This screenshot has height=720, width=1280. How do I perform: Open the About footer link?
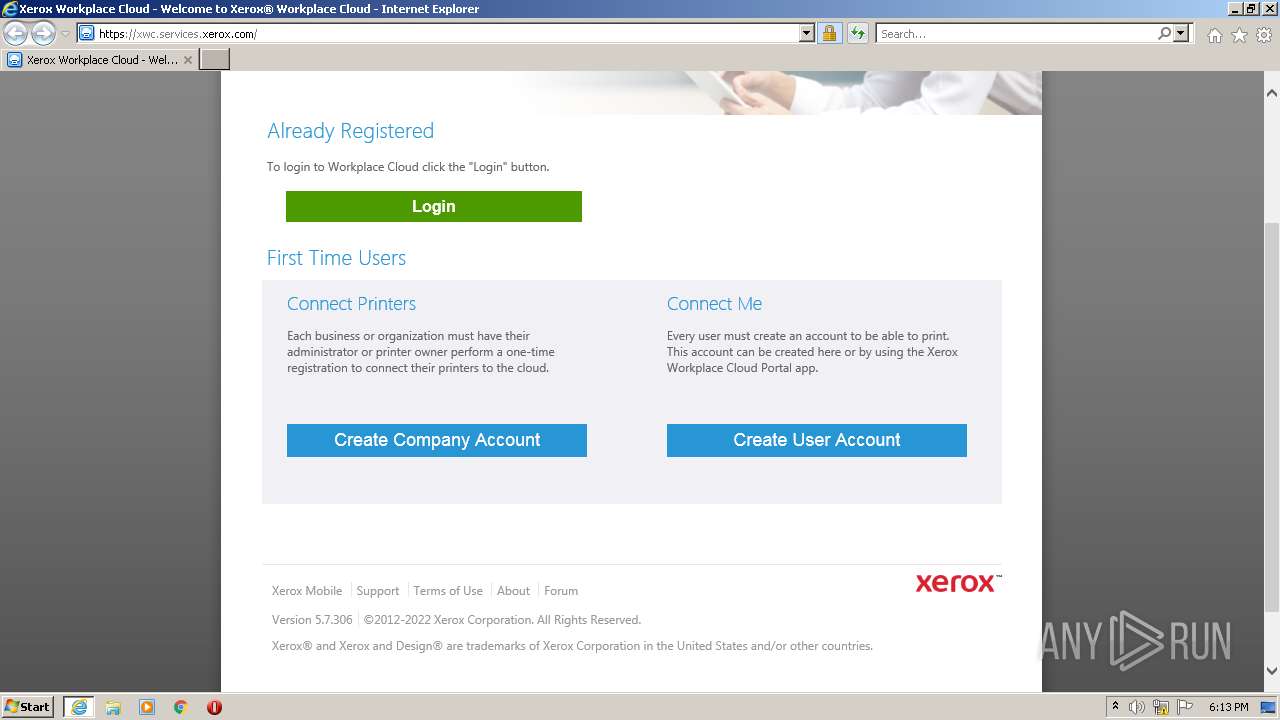pyautogui.click(x=514, y=591)
